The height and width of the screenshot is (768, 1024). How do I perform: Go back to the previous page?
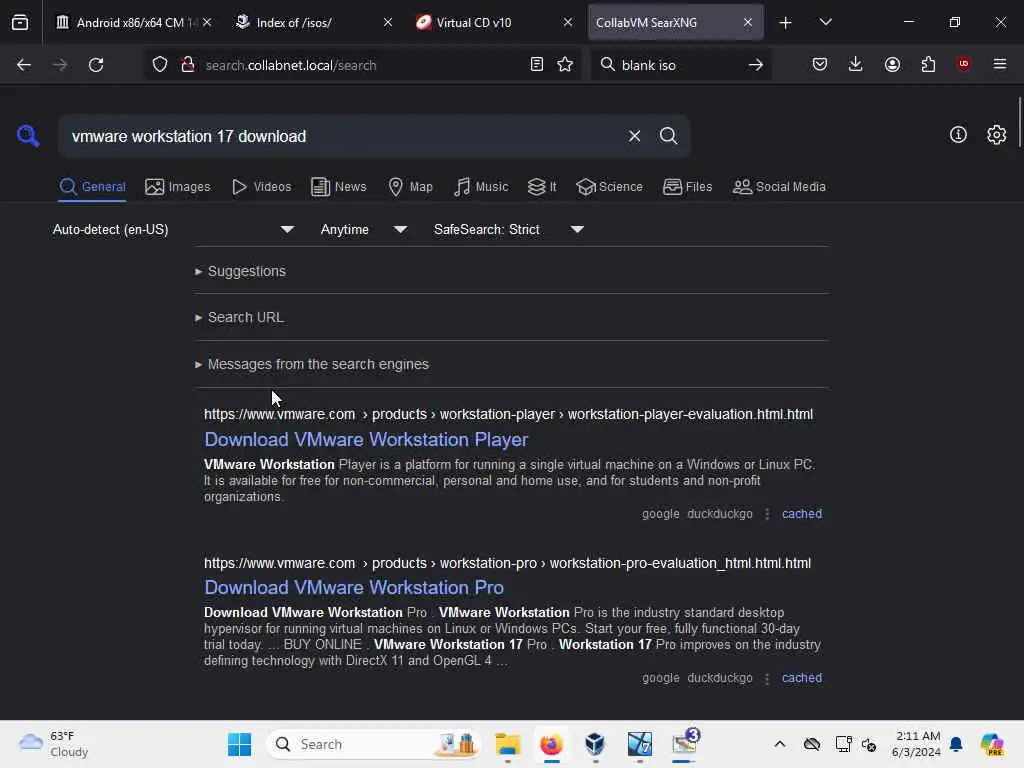pyautogui.click(x=24, y=65)
